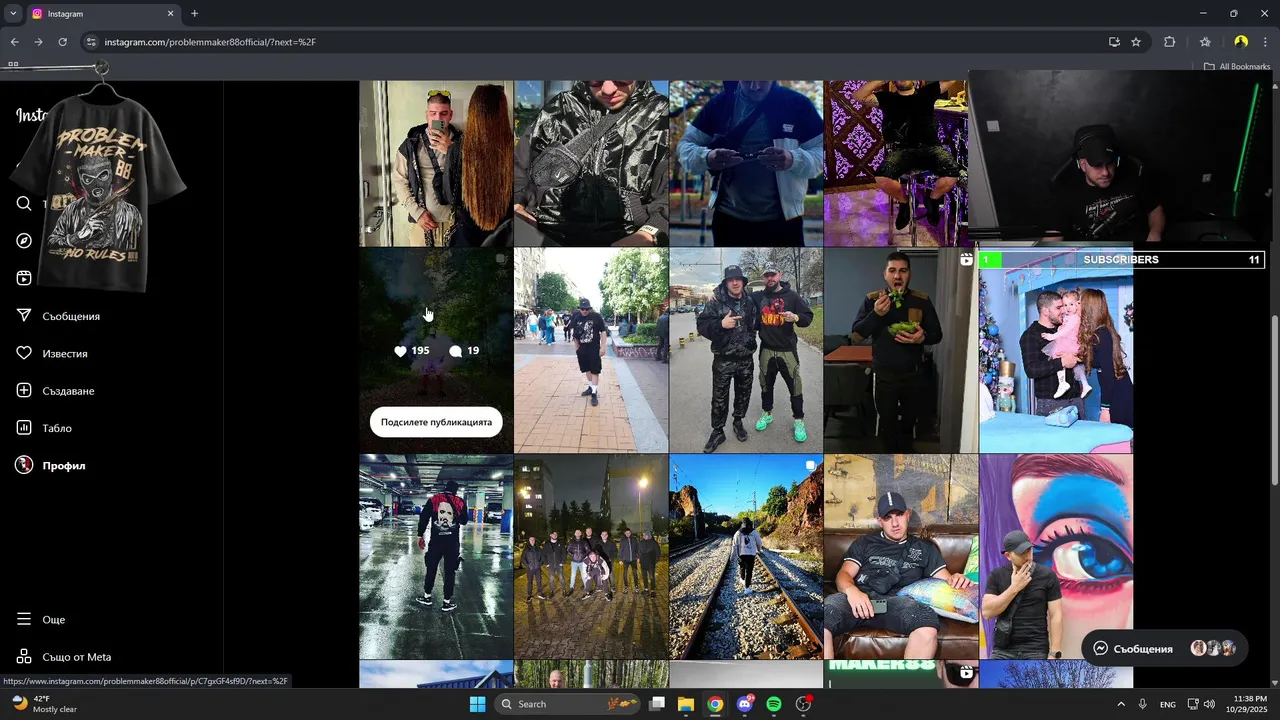1280x720 pixels.
Task: Close the Instagram tab
Action: tap(170, 14)
